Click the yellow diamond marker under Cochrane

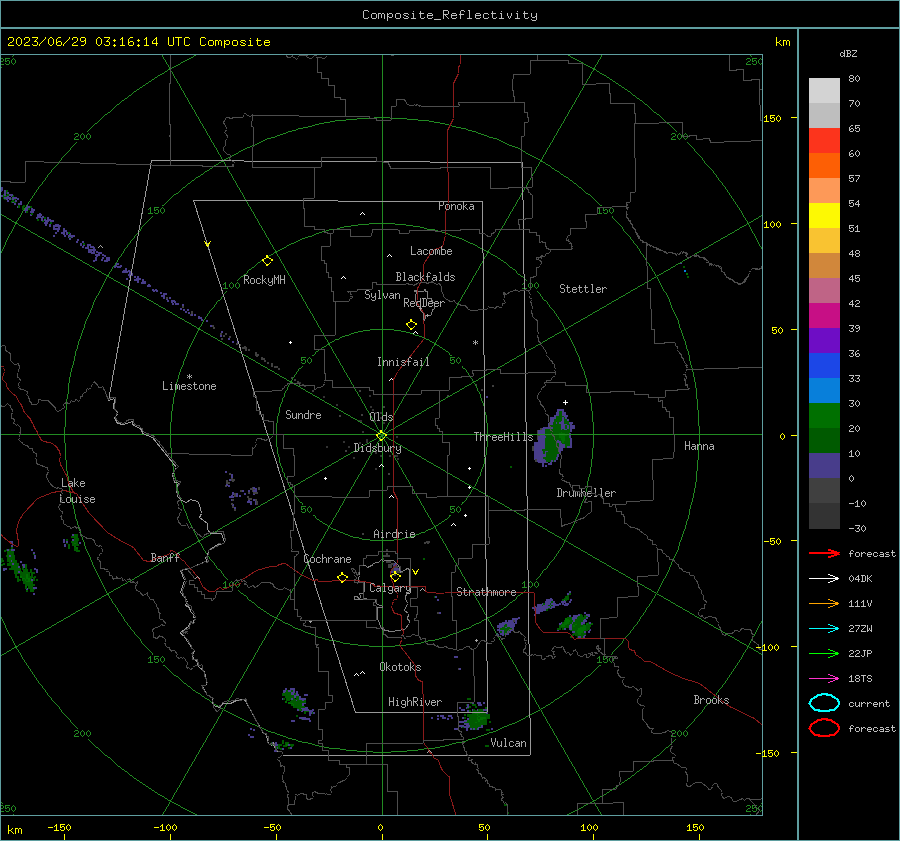[x=342, y=578]
